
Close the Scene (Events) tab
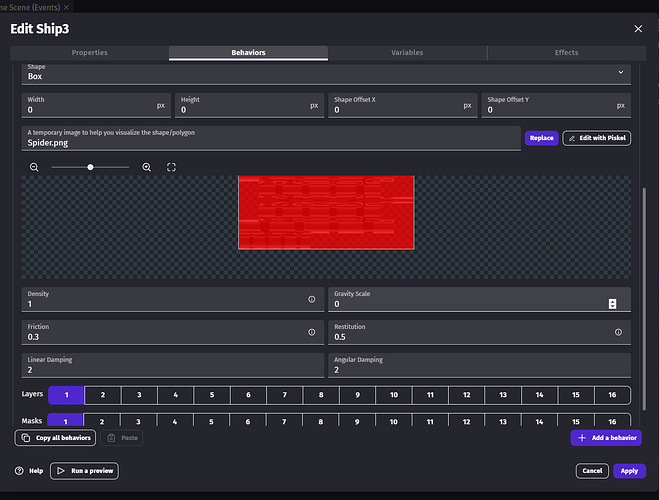pyautogui.click(x=66, y=7)
